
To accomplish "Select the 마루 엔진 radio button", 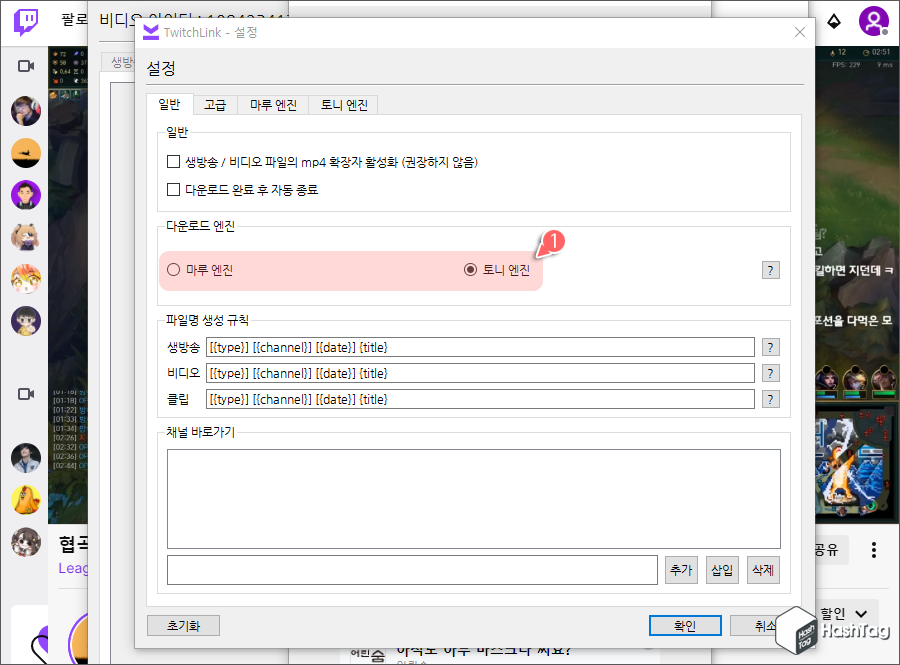I will 171,270.
